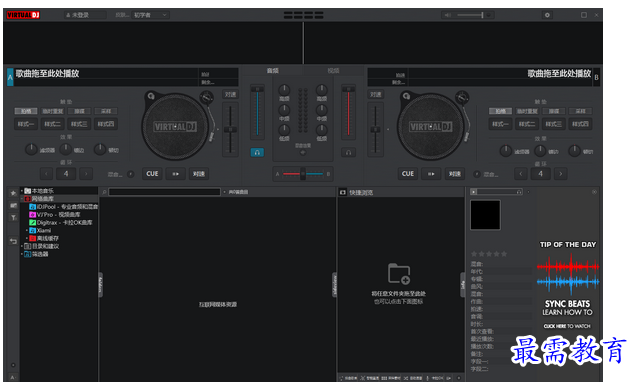This screenshot has height=382, width=635.
Task: Select 样式三 pad on deck A
Action: pyautogui.click(x=79, y=124)
